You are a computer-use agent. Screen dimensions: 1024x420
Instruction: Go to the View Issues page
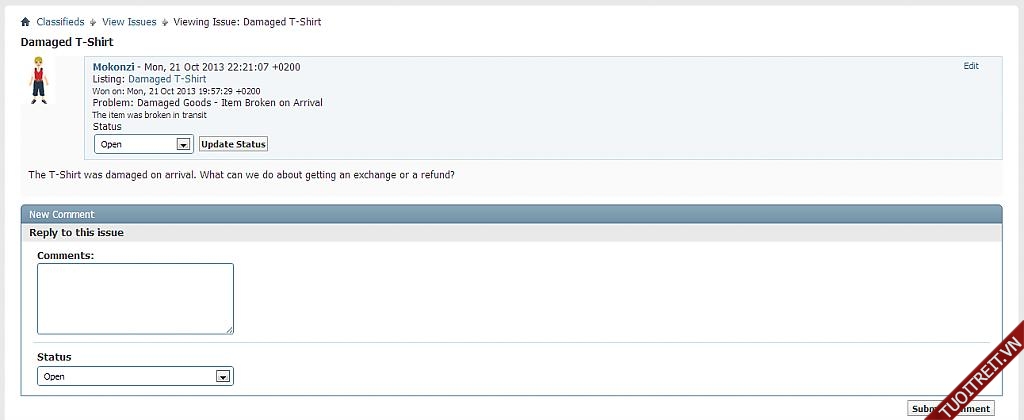tap(129, 22)
